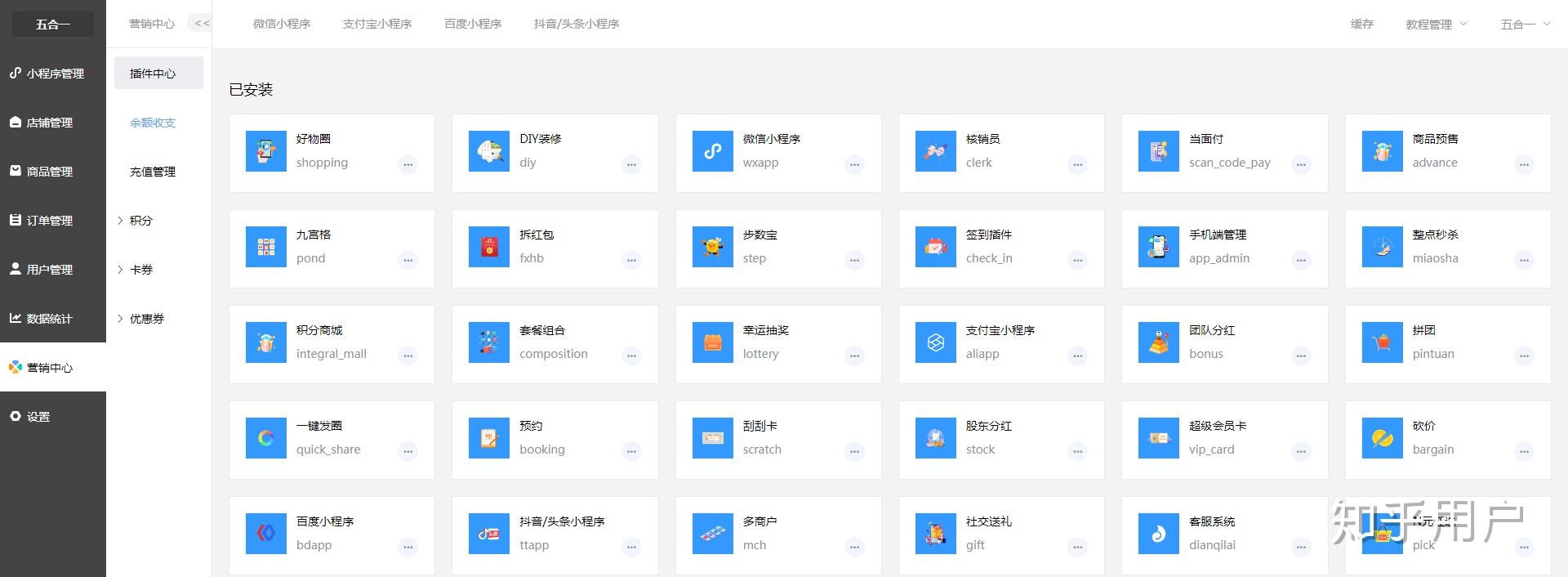The height and width of the screenshot is (577, 1568).
Task: Click the DIY装修 plugin icon
Action: 489,151
